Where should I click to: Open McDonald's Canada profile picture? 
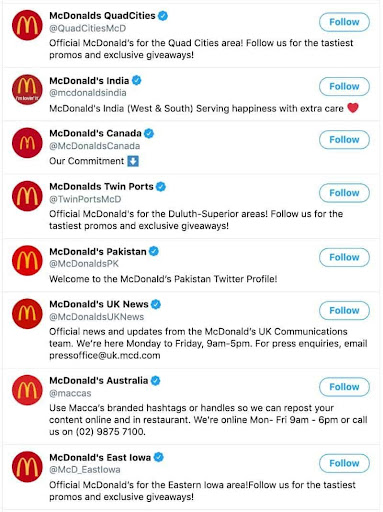27,143
